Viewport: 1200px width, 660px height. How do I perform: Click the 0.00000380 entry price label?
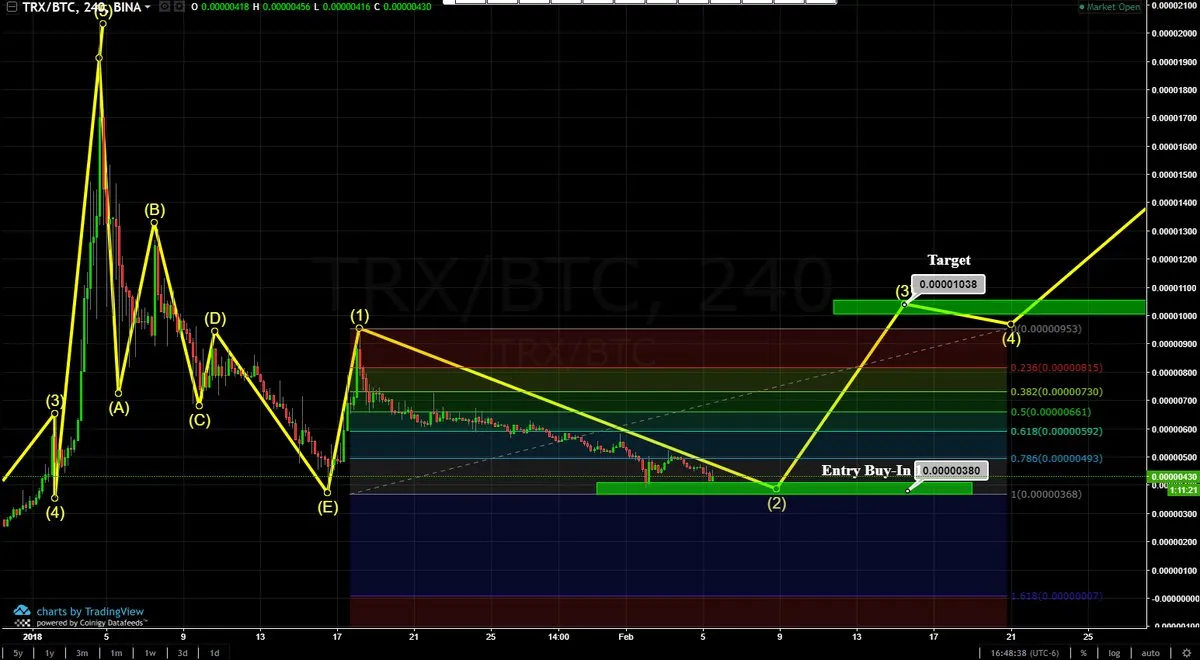tap(950, 470)
